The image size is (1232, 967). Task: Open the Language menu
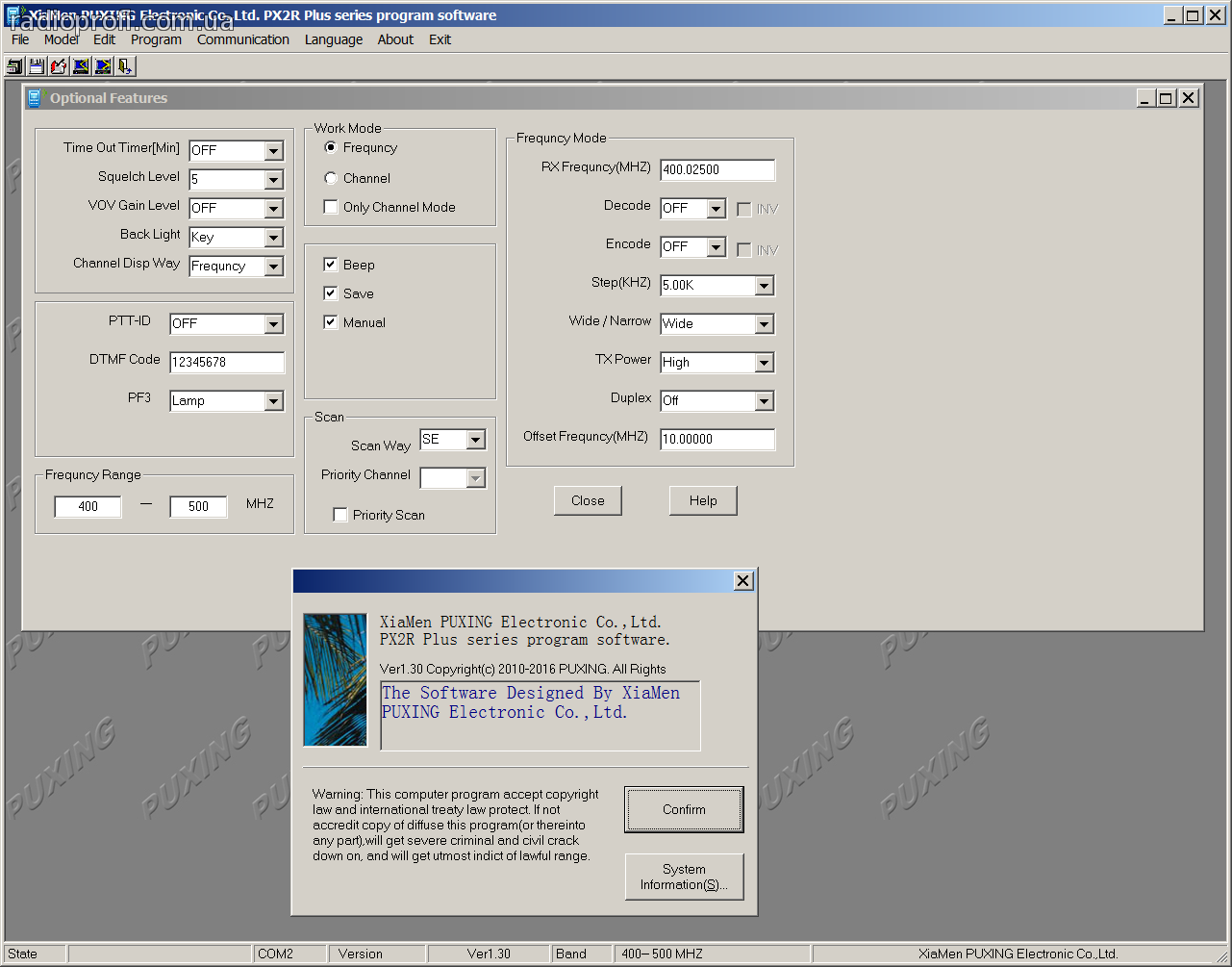pyautogui.click(x=334, y=39)
